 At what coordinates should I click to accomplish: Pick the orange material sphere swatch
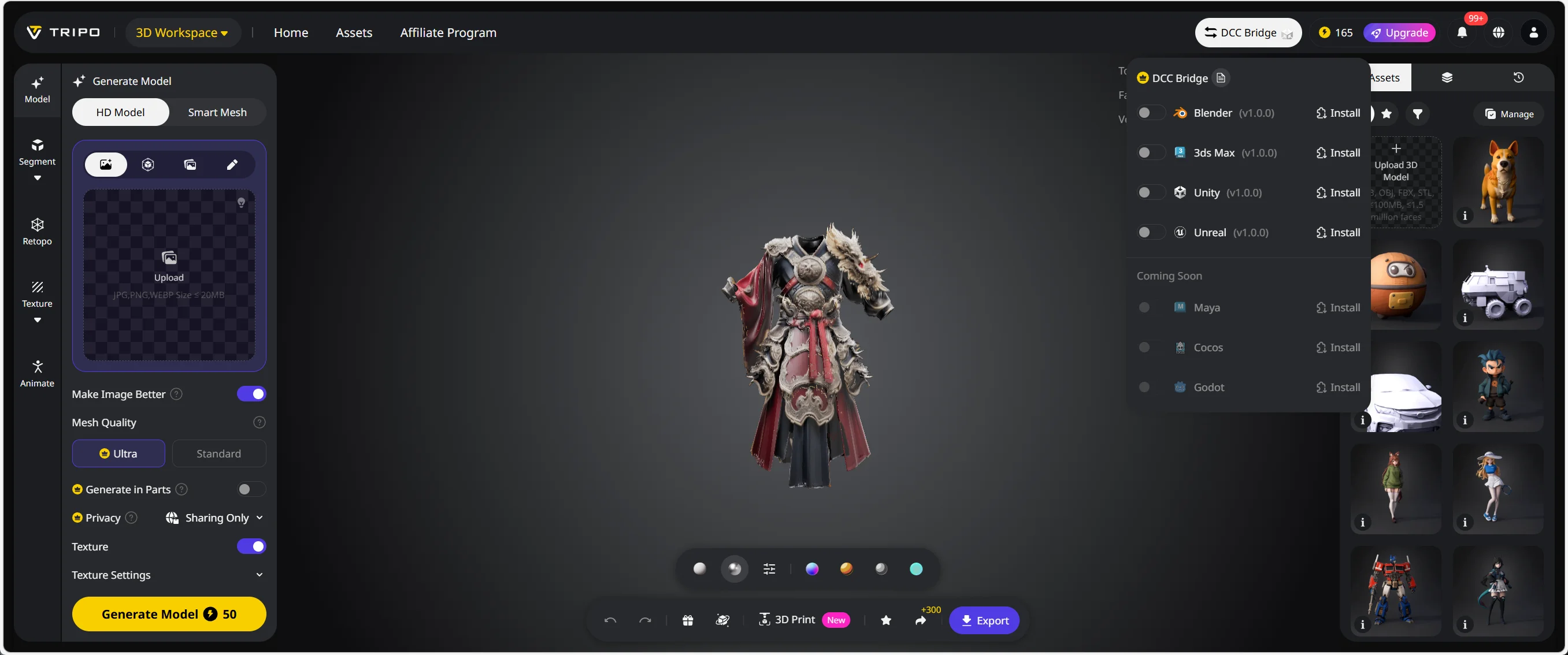[x=847, y=568]
